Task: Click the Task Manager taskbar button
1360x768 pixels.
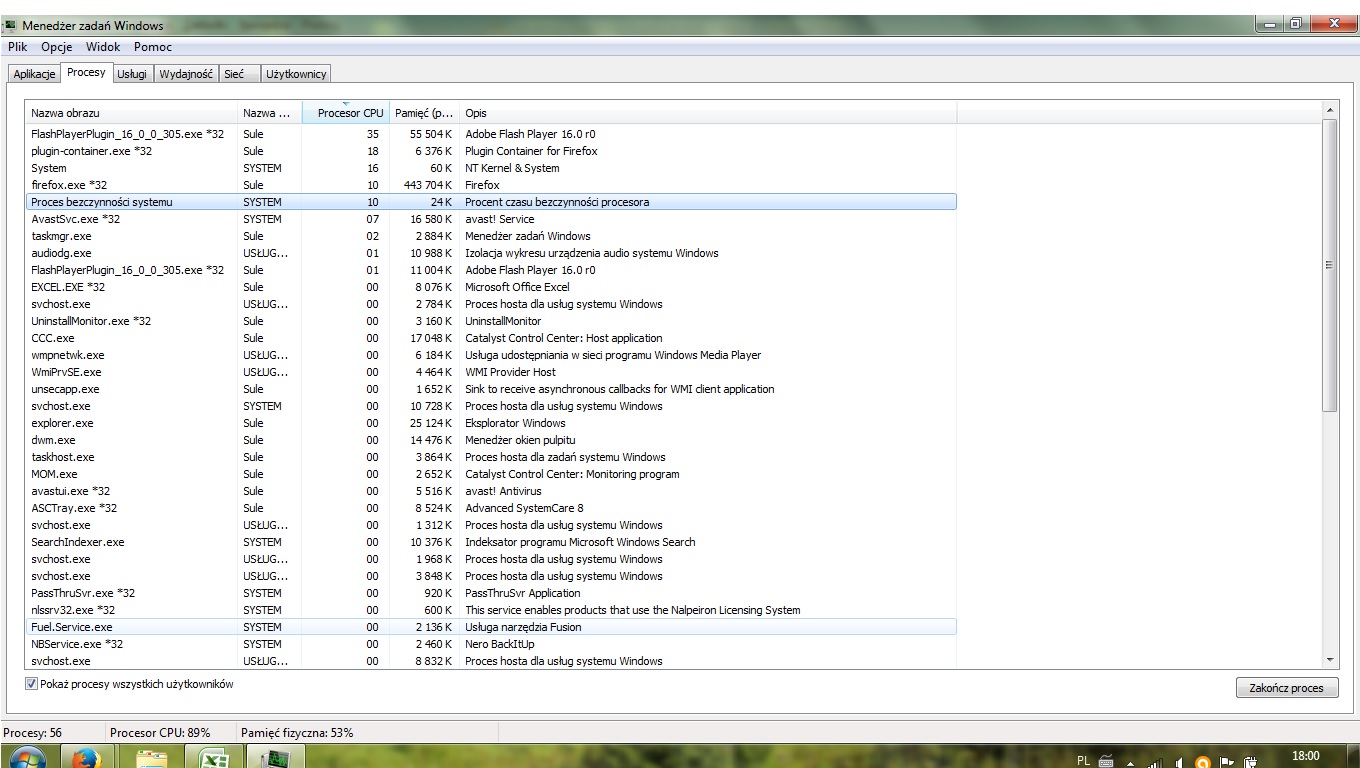Action: [x=273, y=759]
